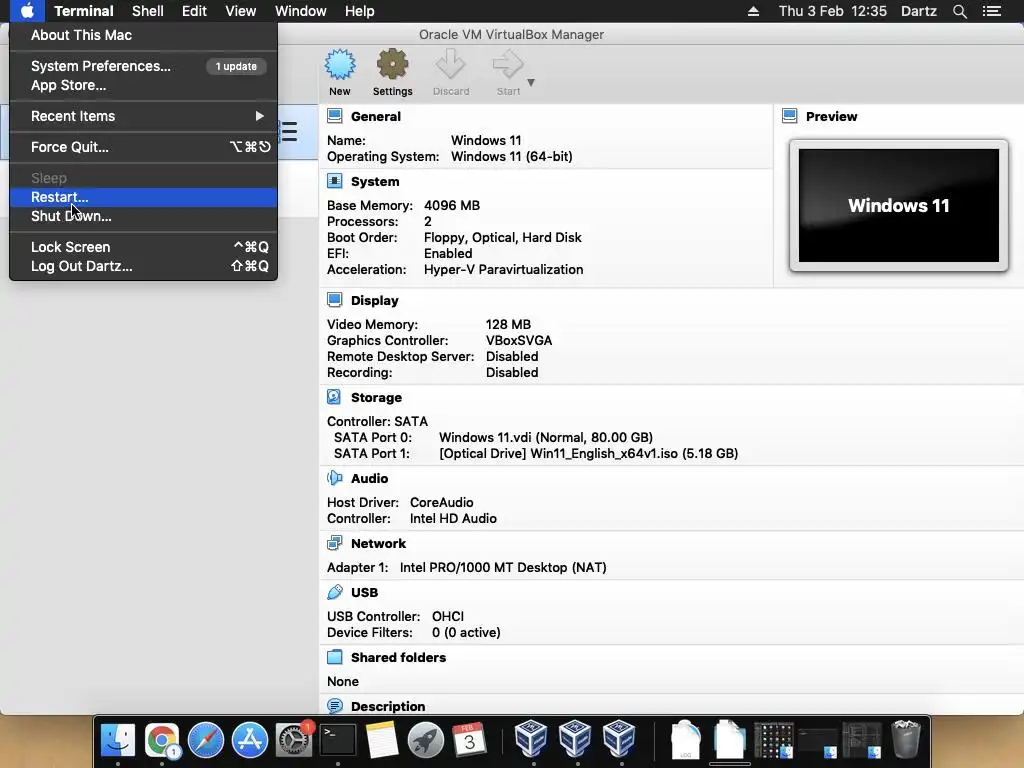Click the Thu 3 Feb 12:35 clock
This screenshot has width=1024, height=768.
(833, 11)
